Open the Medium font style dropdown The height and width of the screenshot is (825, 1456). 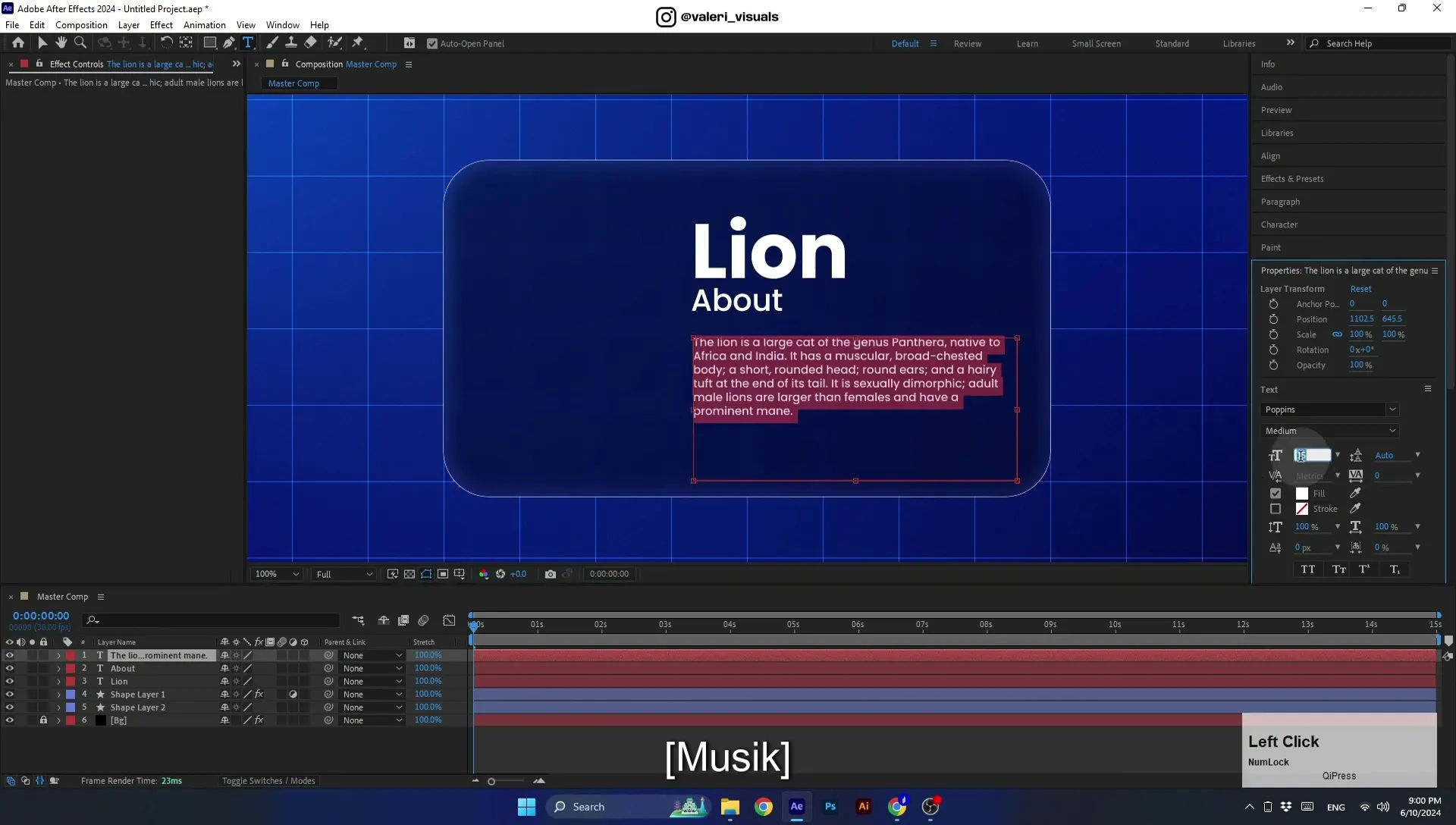tap(1329, 431)
